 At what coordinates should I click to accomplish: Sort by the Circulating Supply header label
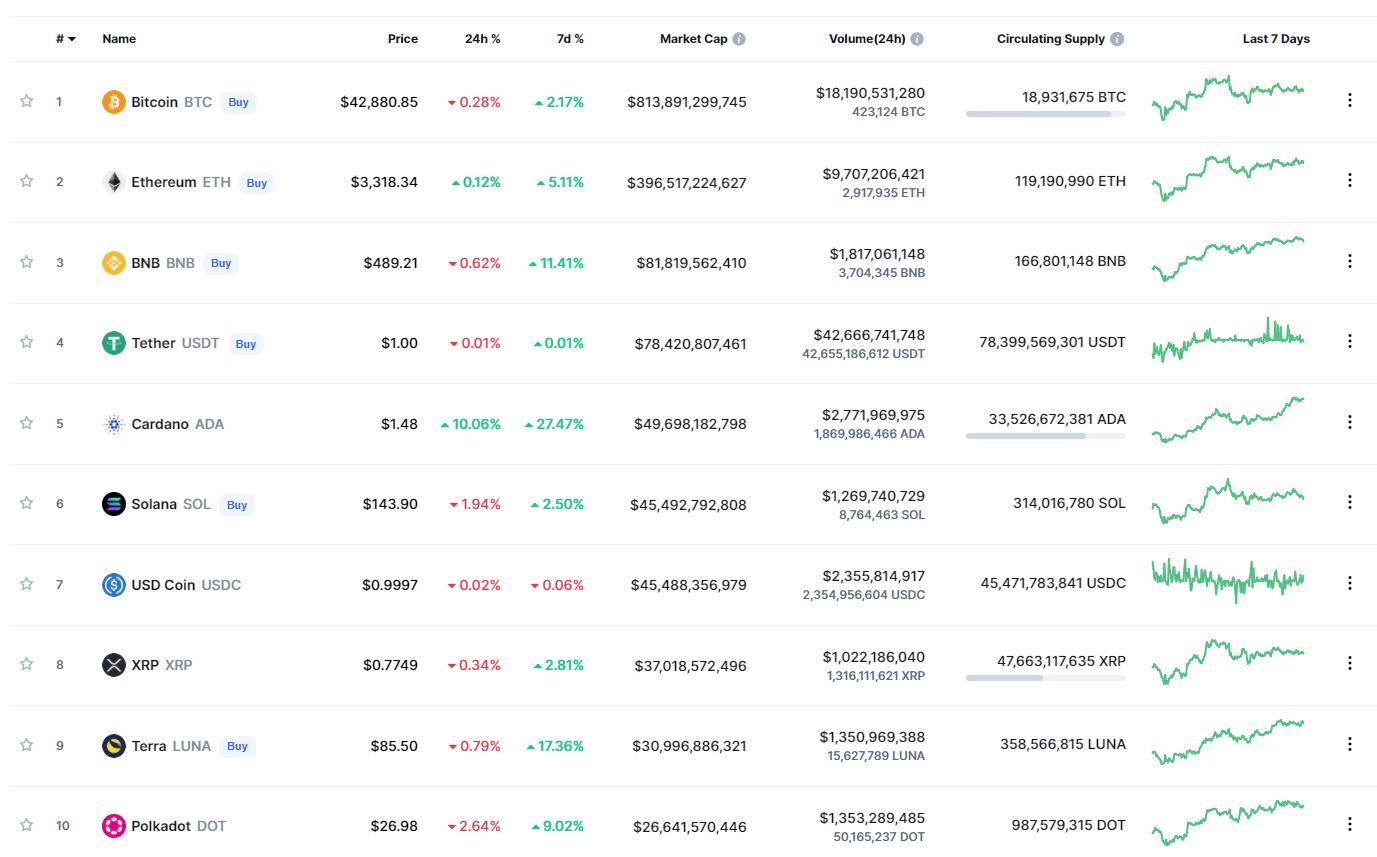click(x=1051, y=39)
